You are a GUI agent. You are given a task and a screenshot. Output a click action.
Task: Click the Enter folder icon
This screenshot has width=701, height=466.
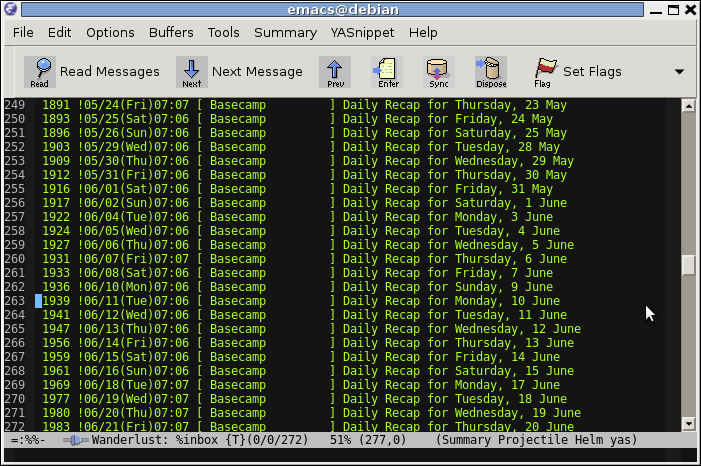tap(387, 72)
